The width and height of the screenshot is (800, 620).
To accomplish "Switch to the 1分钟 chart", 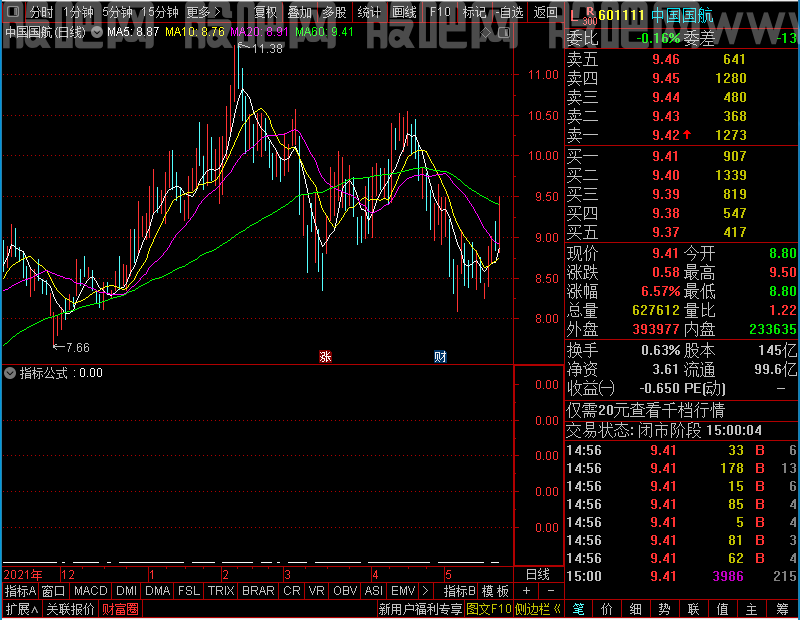I will coord(79,12).
